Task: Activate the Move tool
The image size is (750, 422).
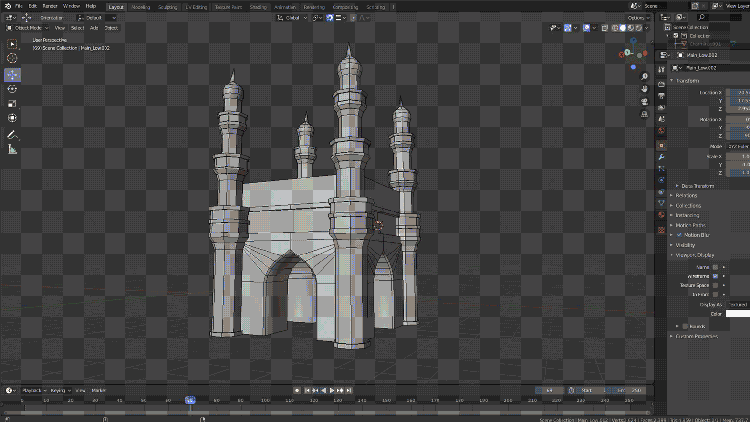Action: click(x=12, y=74)
